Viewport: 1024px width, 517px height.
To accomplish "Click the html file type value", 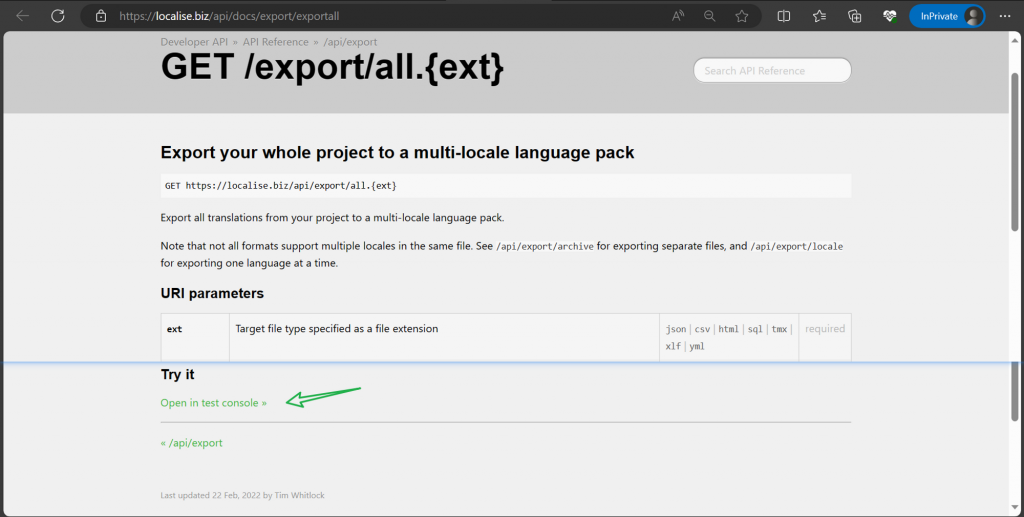I will tap(728, 329).
